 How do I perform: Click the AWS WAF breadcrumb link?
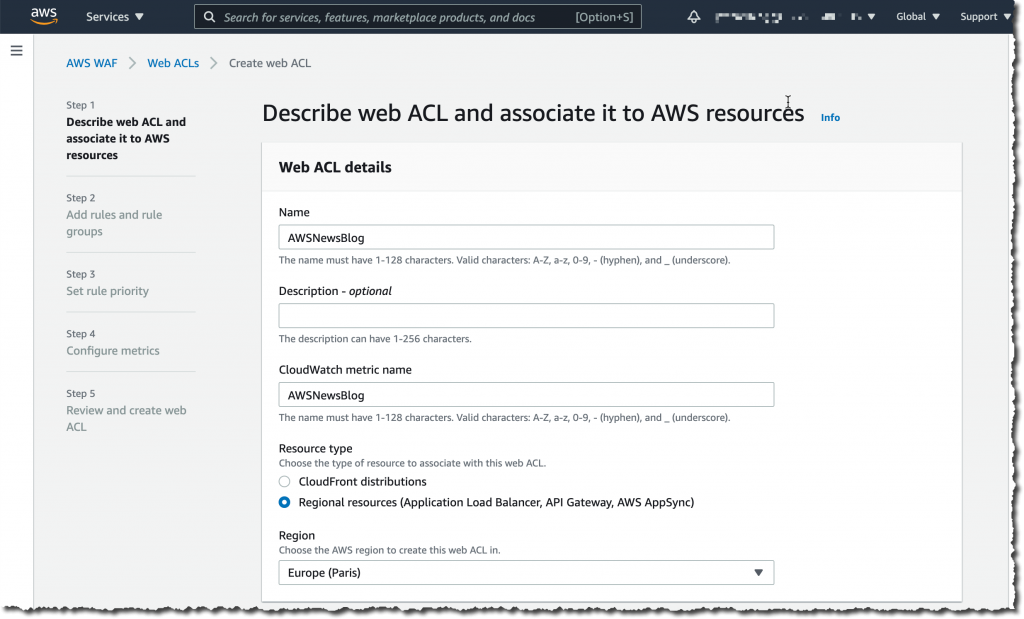(91, 62)
